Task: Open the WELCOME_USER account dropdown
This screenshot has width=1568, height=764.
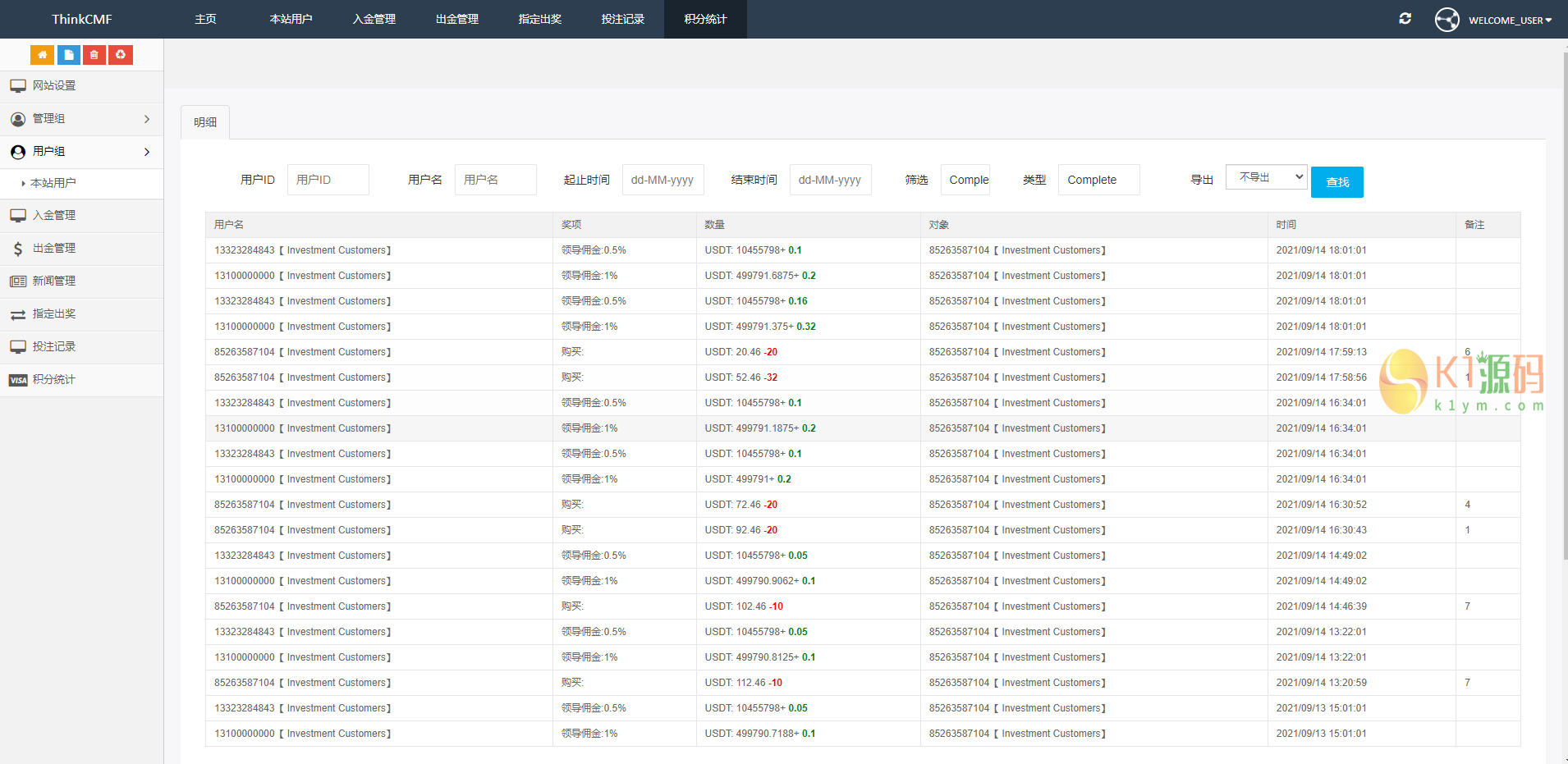Action: pyautogui.click(x=1509, y=21)
